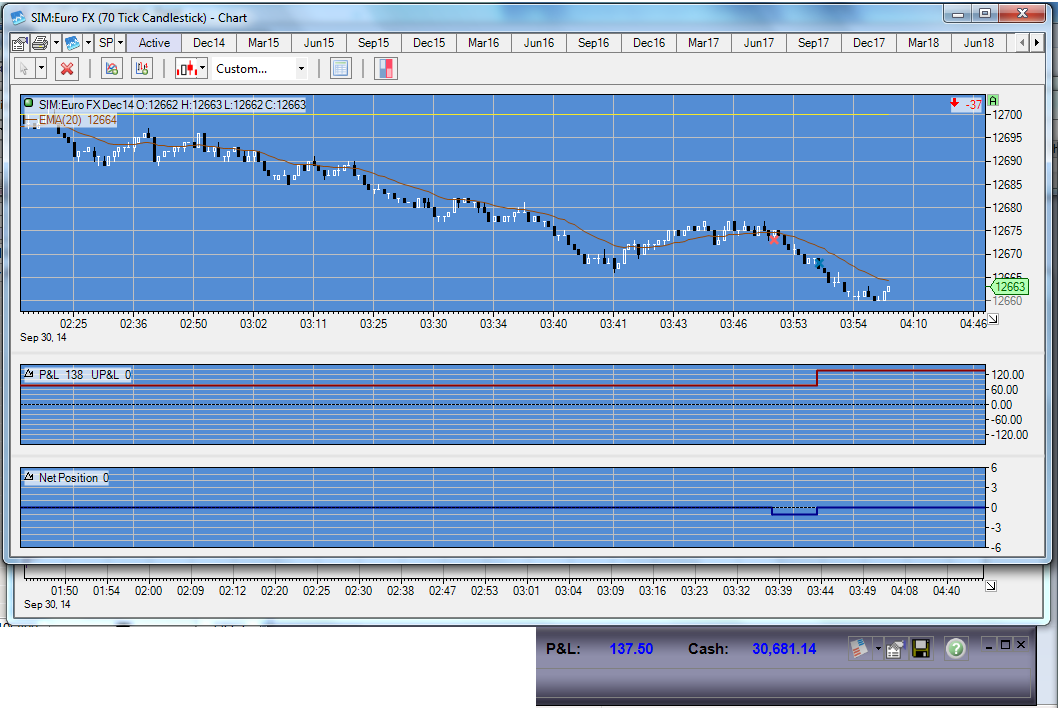This screenshot has width=1058, height=708.
Task: Expand the chart template dropdown arrow
Action: (88, 43)
